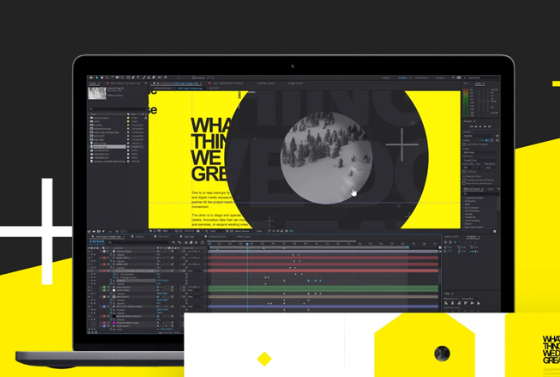Select the Standard workspace in top bar
This screenshot has width=560, height=377.
(403, 77)
